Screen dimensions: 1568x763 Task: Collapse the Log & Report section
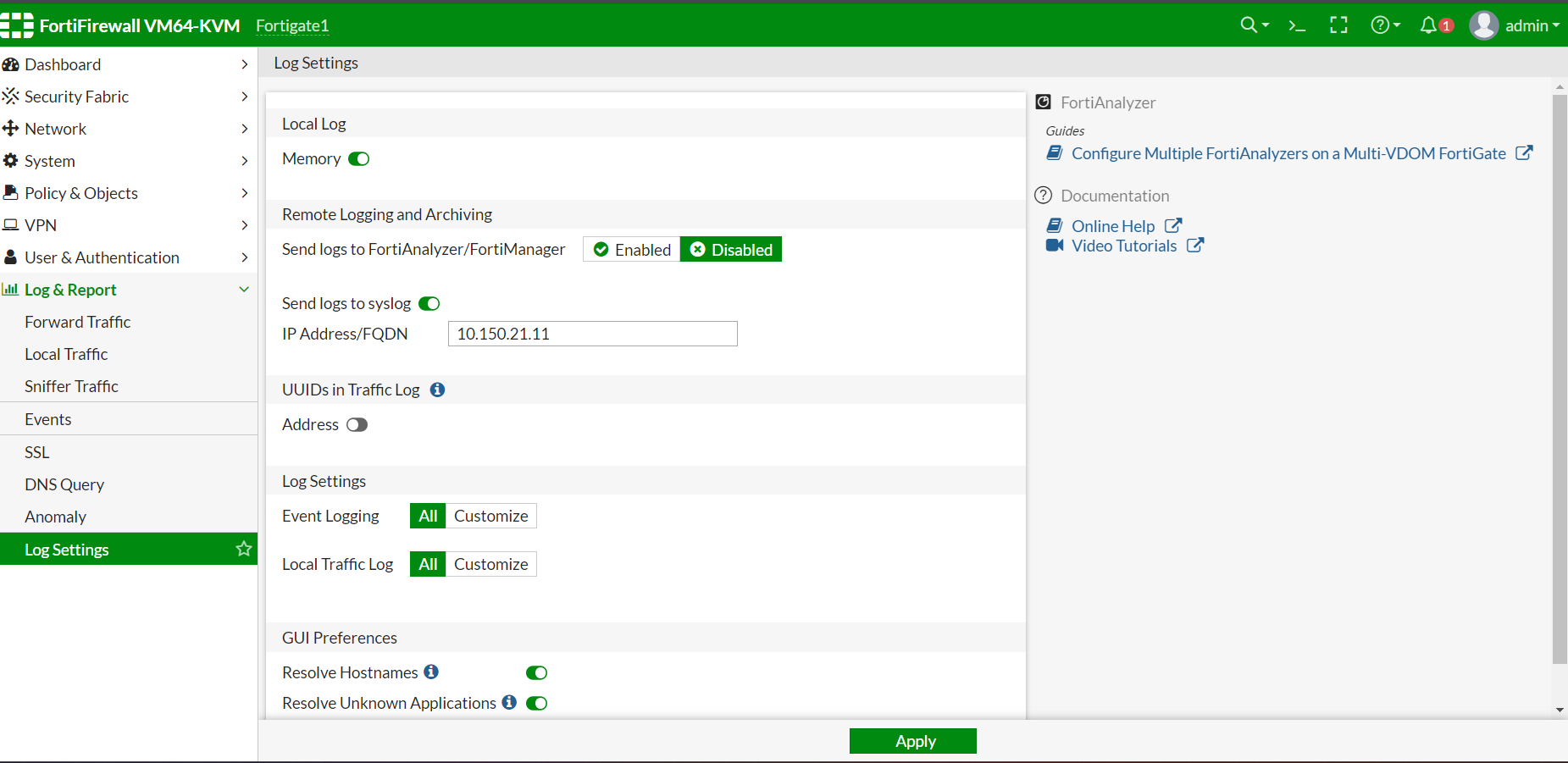(244, 290)
